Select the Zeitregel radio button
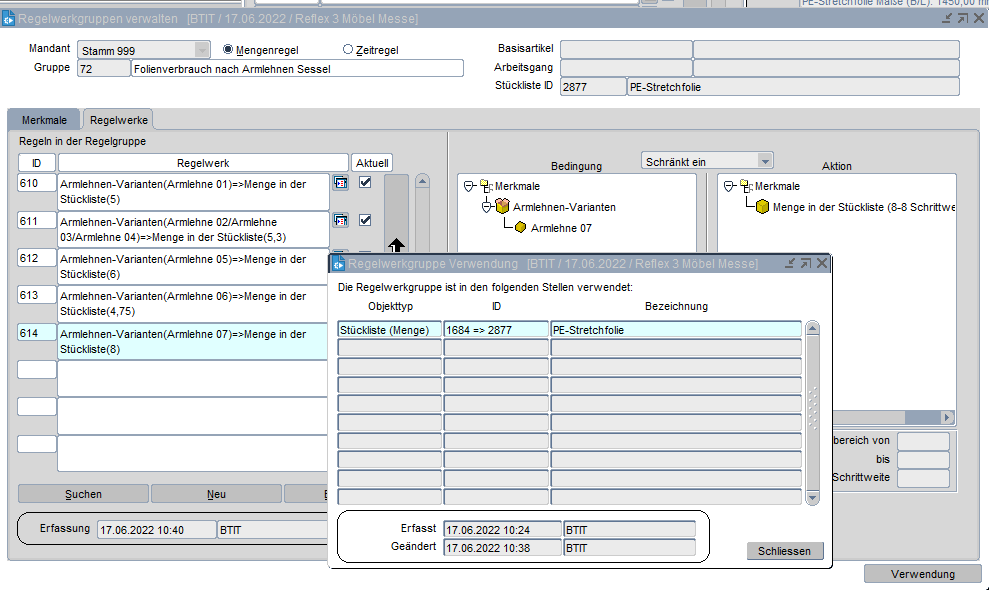 (x=348, y=49)
